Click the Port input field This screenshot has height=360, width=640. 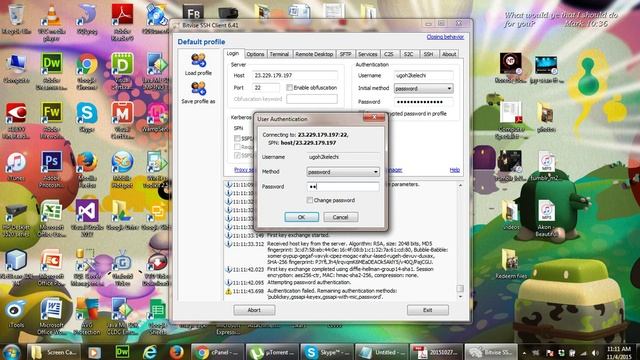[x=266, y=87]
